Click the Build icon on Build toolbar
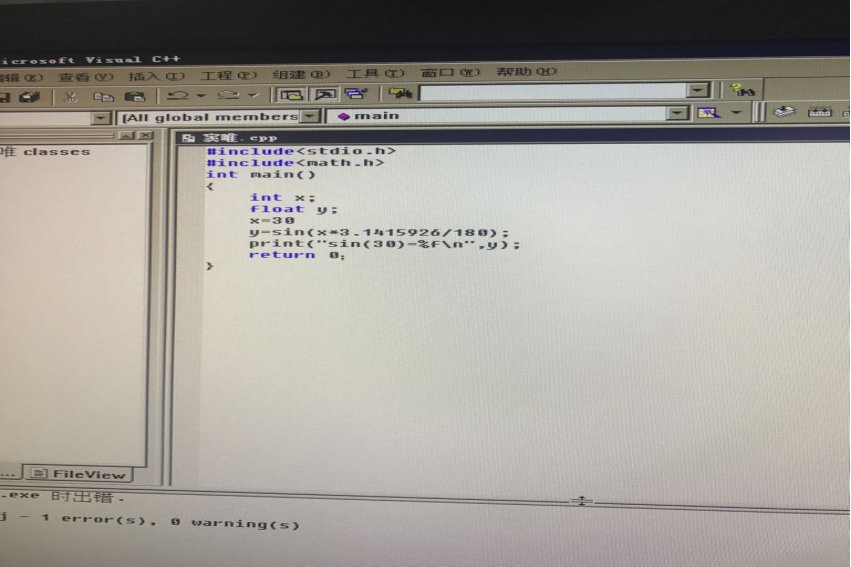The width and height of the screenshot is (851, 567). (819, 111)
